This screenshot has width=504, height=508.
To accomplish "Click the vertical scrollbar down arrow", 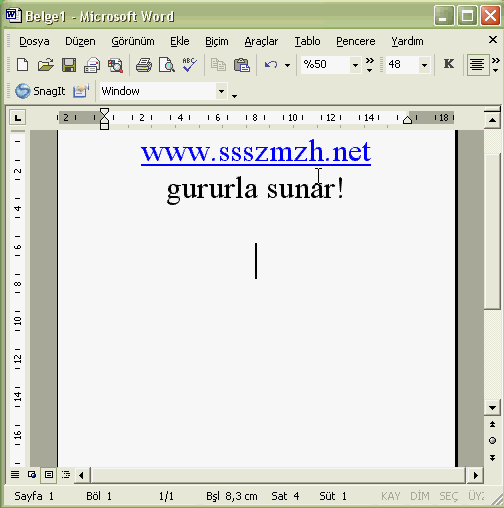I will [492, 407].
